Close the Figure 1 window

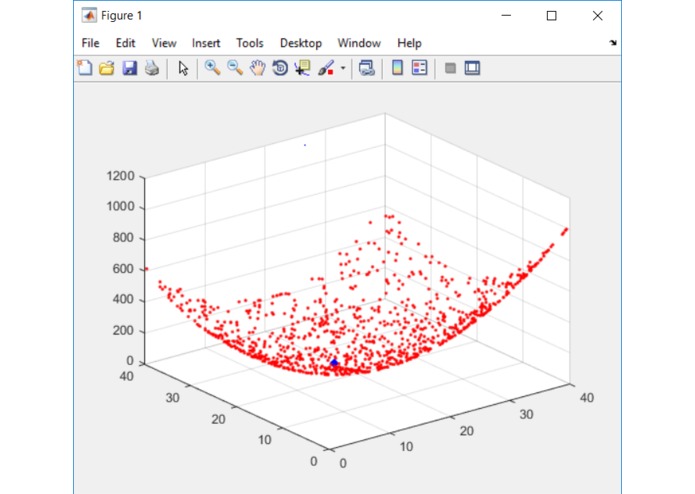[x=597, y=16]
